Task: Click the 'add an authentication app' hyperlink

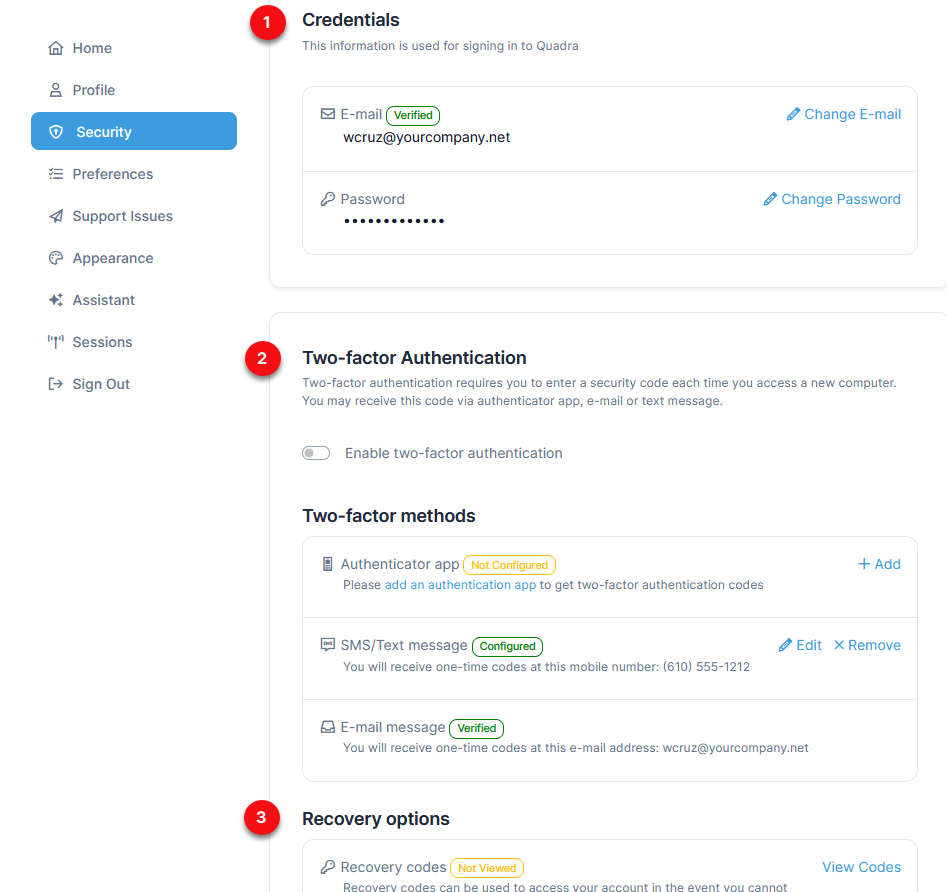Action: [x=460, y=585]
